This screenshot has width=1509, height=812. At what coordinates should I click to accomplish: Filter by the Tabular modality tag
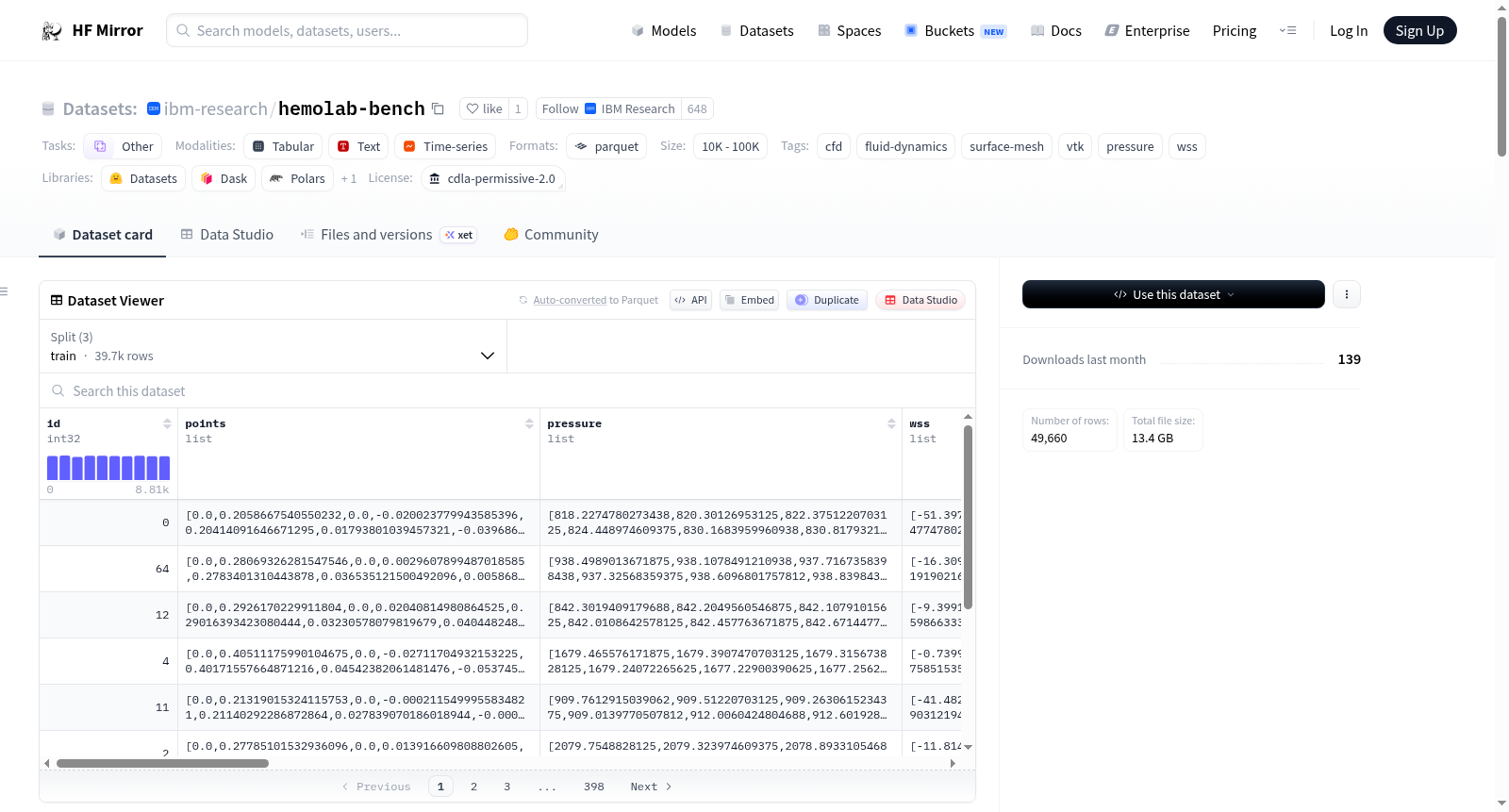point(283,146)
